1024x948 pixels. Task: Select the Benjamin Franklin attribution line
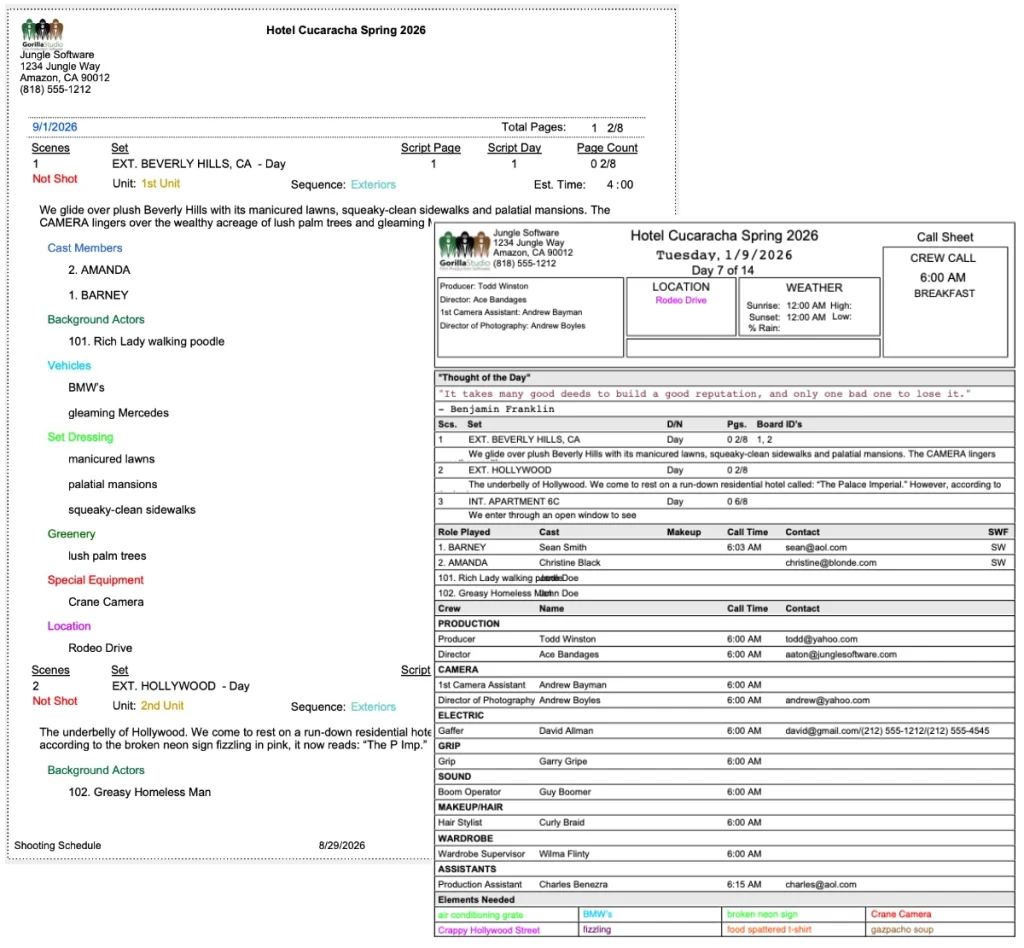point(496,409)
